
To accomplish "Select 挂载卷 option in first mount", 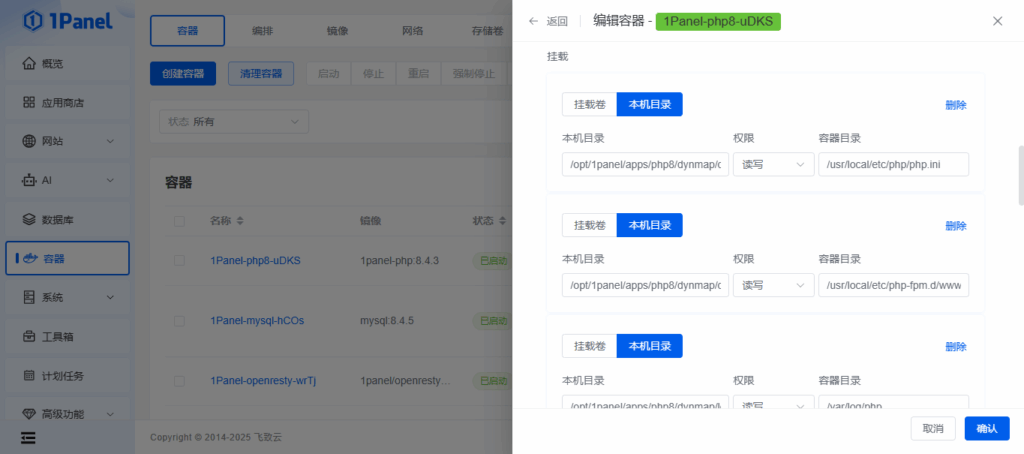I will coord(589,104).
